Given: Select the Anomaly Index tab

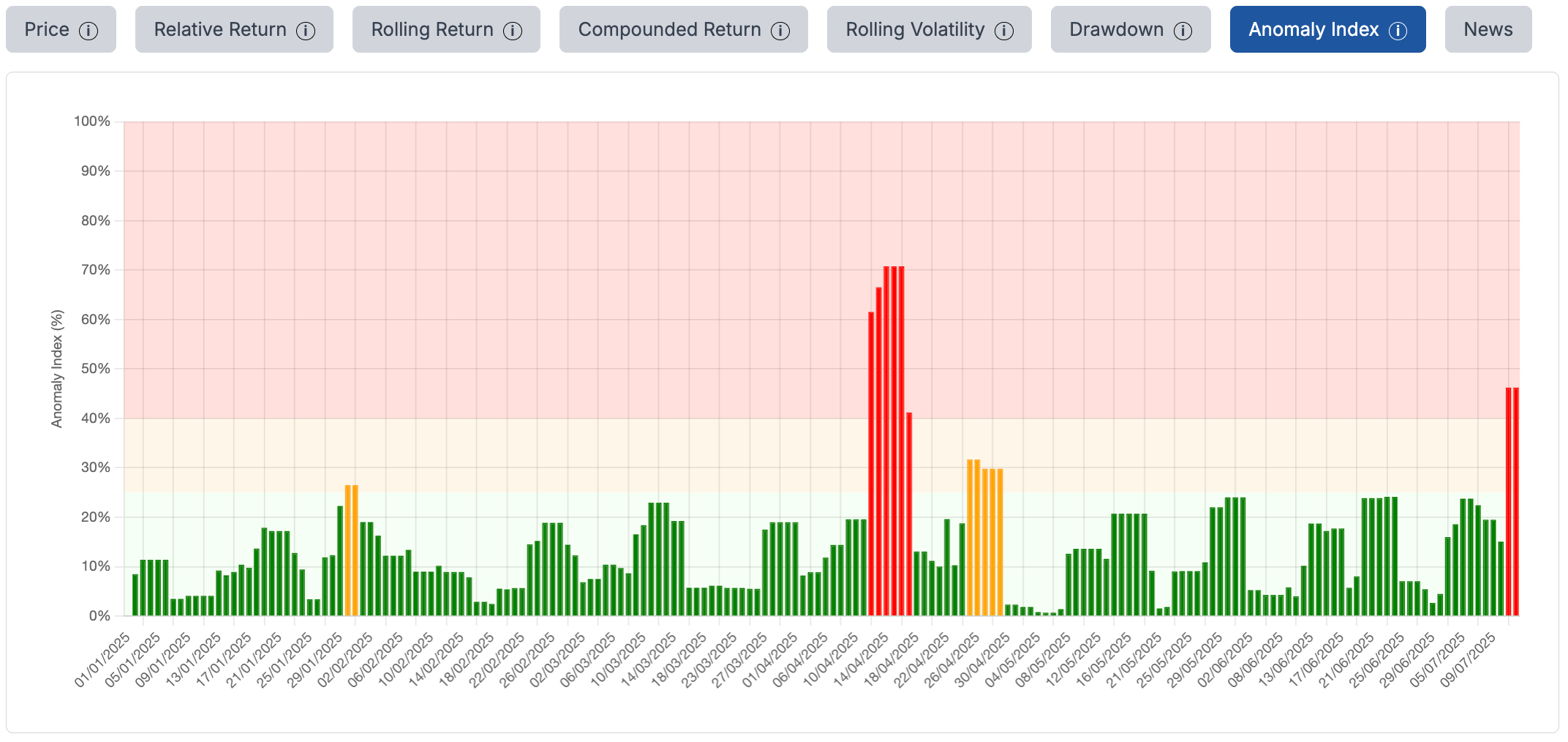Looking at the screenshot, I should point(1313,30).
